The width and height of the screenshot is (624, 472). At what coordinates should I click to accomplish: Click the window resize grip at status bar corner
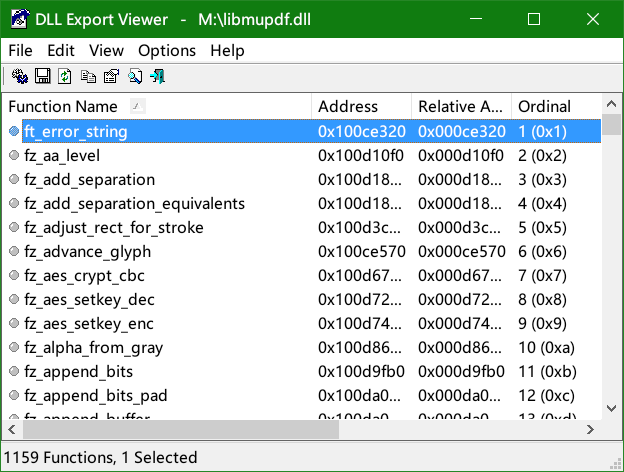[616, 464]
